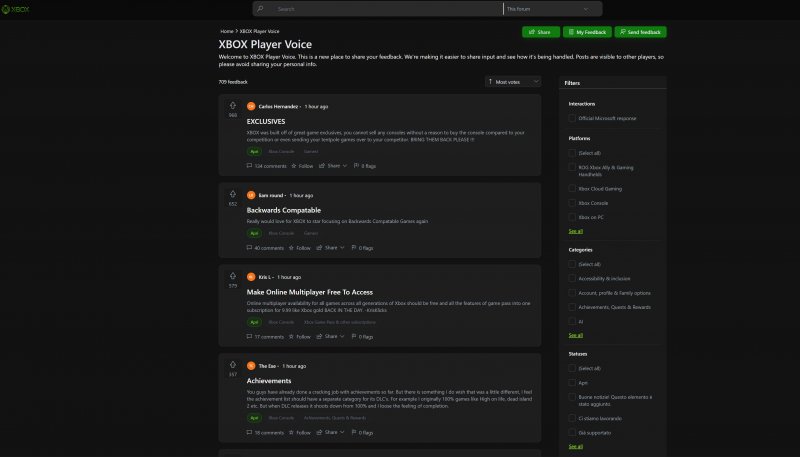Check Xbox Cloud Gaming filter

pyautogui.click(x=572, y=189)
